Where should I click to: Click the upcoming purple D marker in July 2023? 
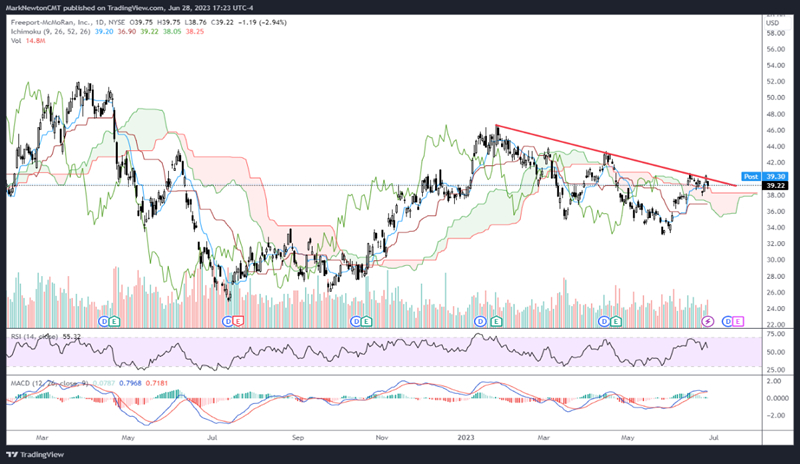point(728,321)
